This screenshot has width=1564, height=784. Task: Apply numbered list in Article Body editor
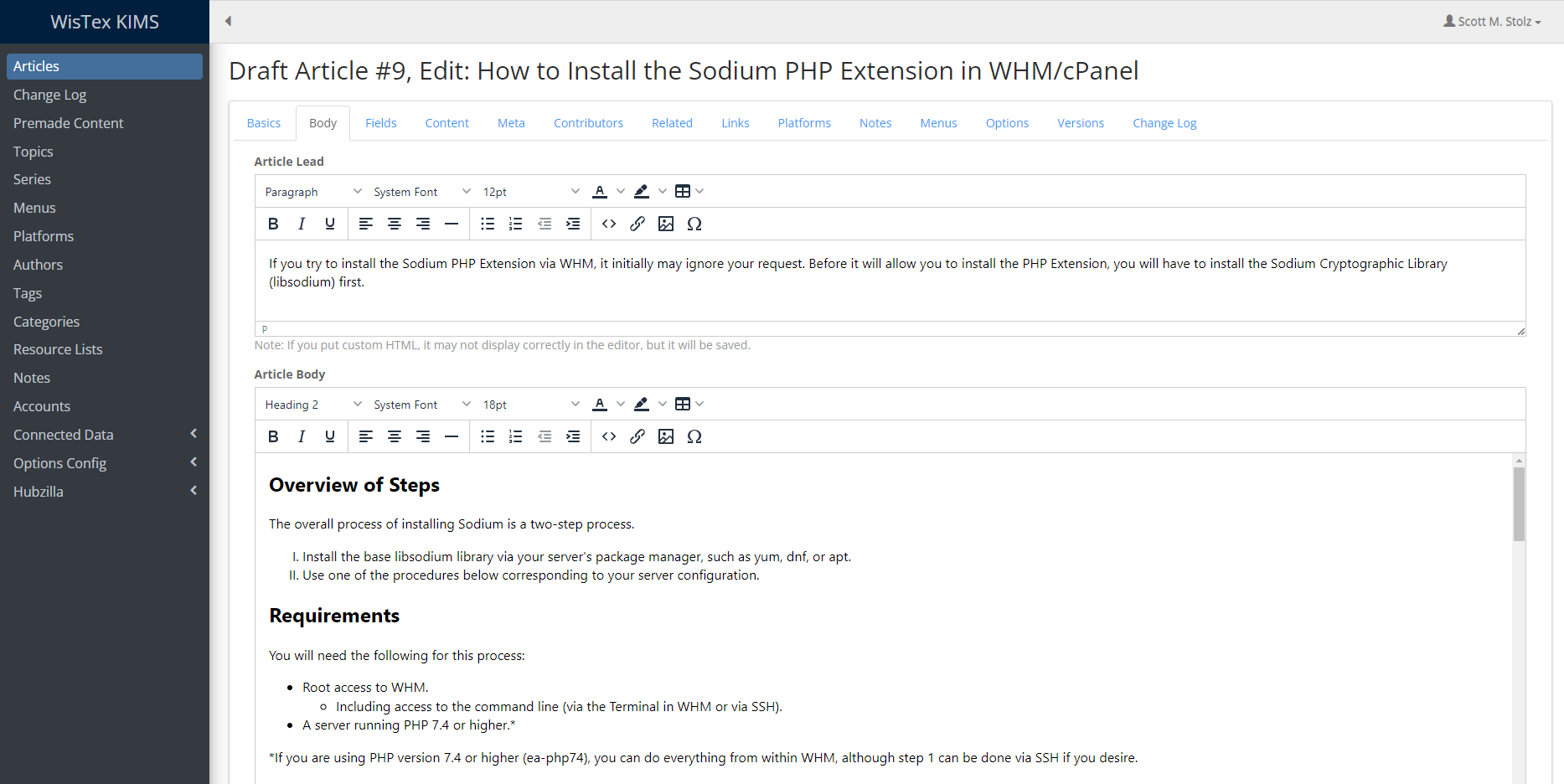click(x=516, y=436)
